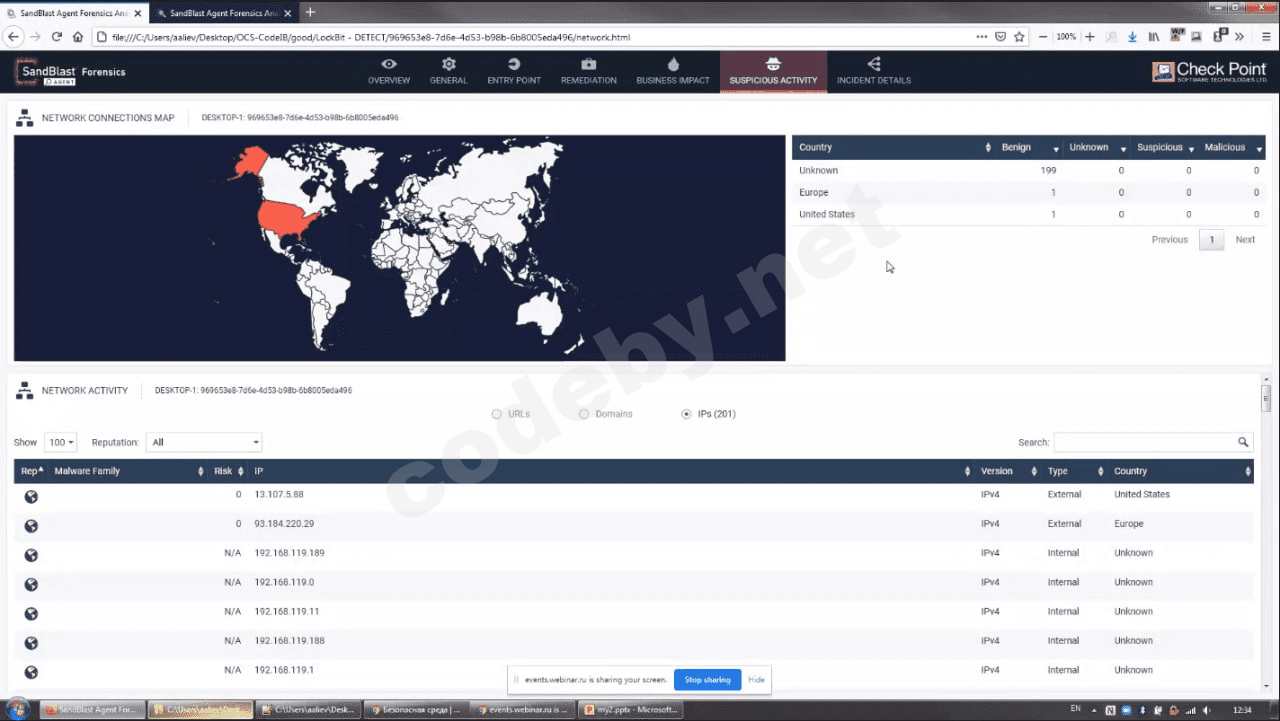Click the EN language indicator in tray
The width and height of the screenshot is (1280, 721).
point(1075,708)
